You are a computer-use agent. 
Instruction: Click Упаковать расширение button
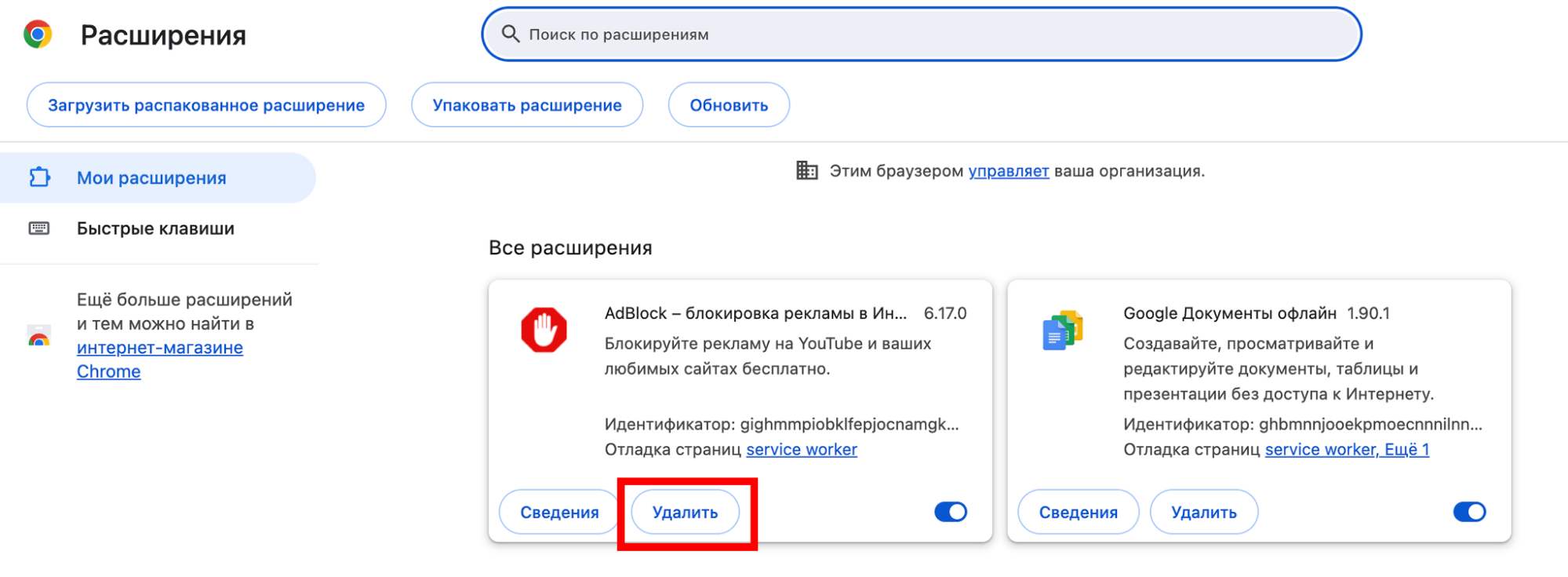point(527,105)
